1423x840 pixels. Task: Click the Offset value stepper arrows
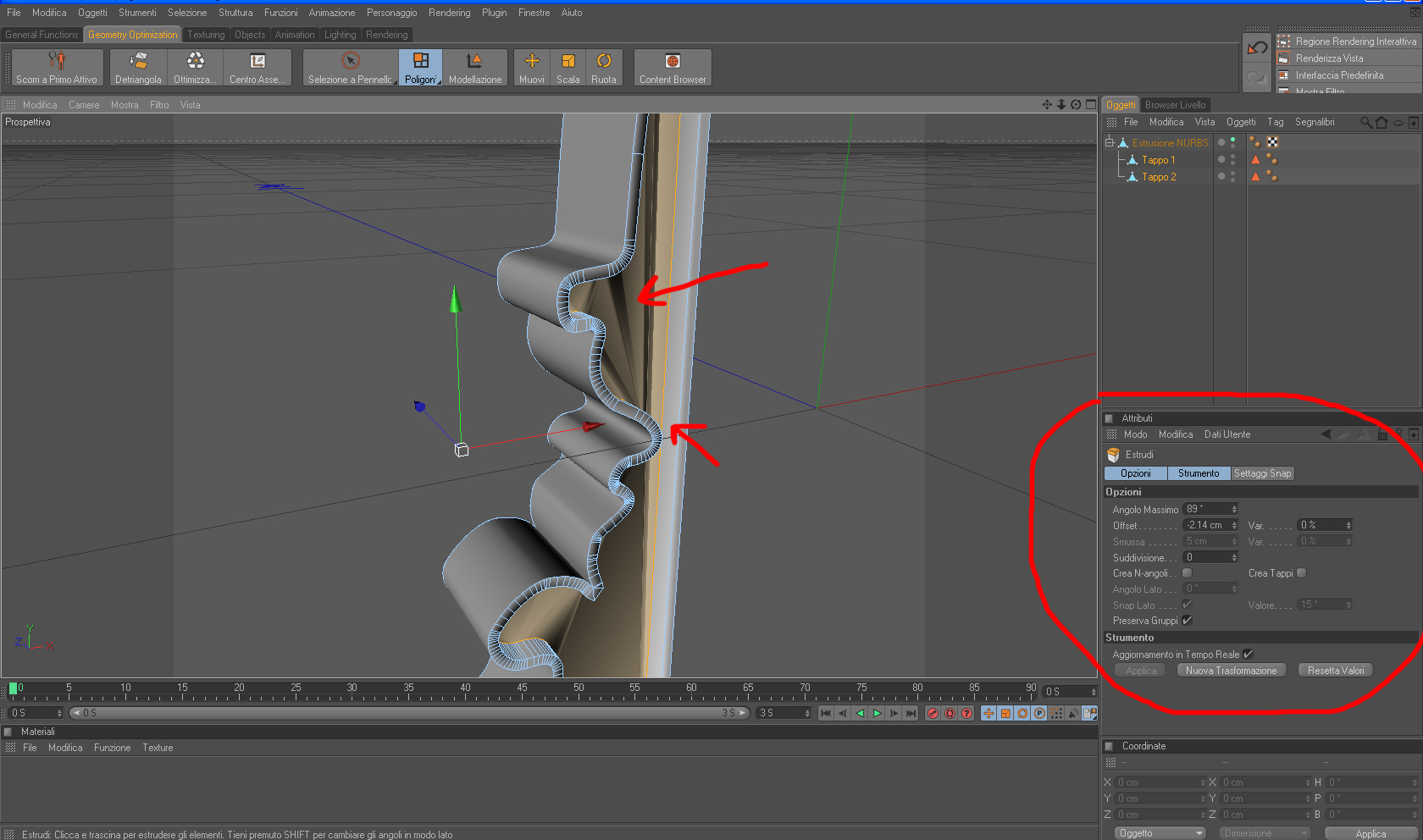[1234, 525]
